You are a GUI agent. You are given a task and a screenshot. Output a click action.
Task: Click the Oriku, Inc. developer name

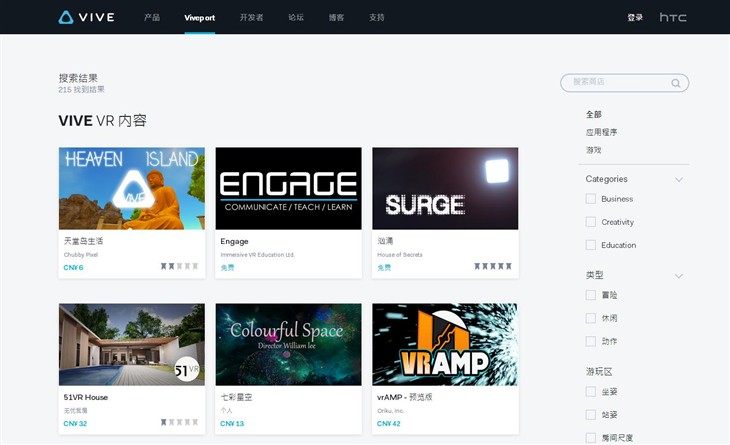point(390,411)
